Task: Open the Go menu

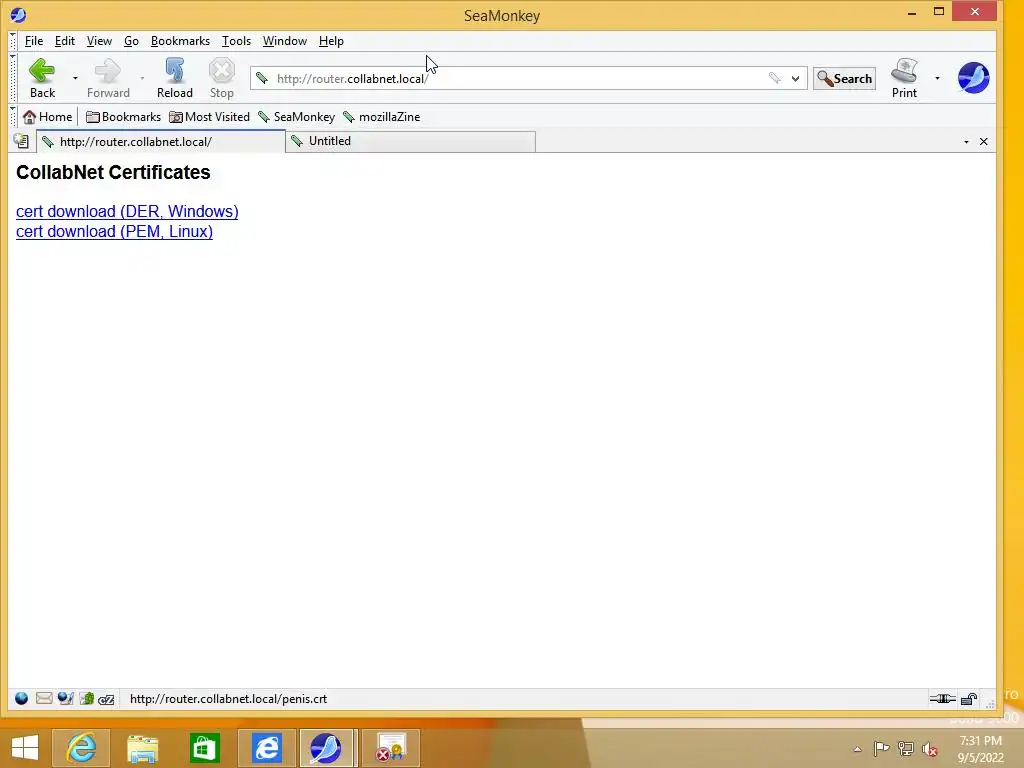Action: (131, 40)
